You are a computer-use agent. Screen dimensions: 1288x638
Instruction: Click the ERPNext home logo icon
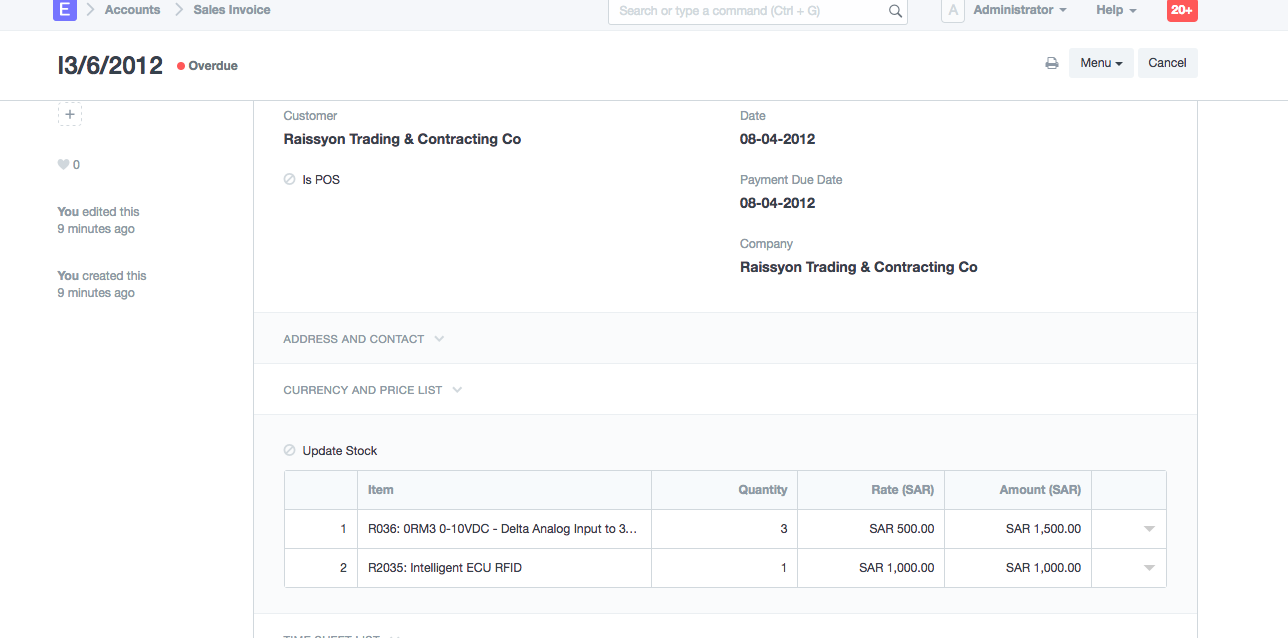click(65, 10)
